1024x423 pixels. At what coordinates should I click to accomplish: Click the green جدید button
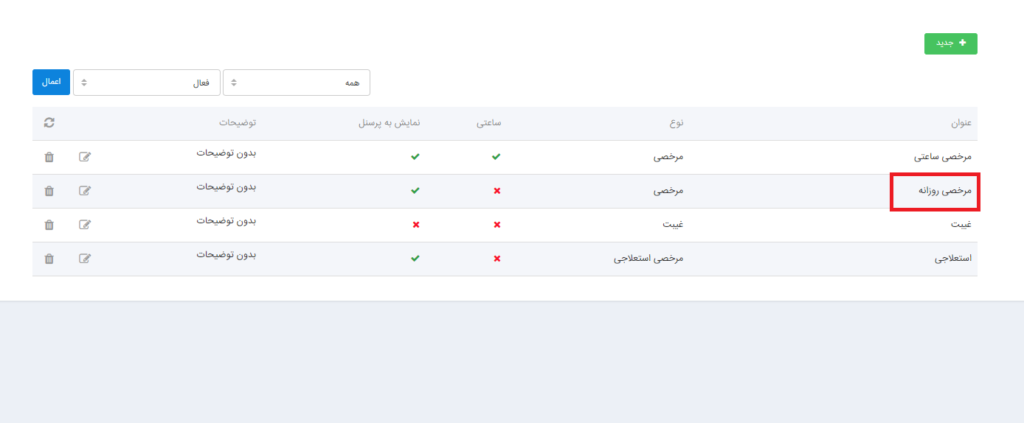[950, 43]
